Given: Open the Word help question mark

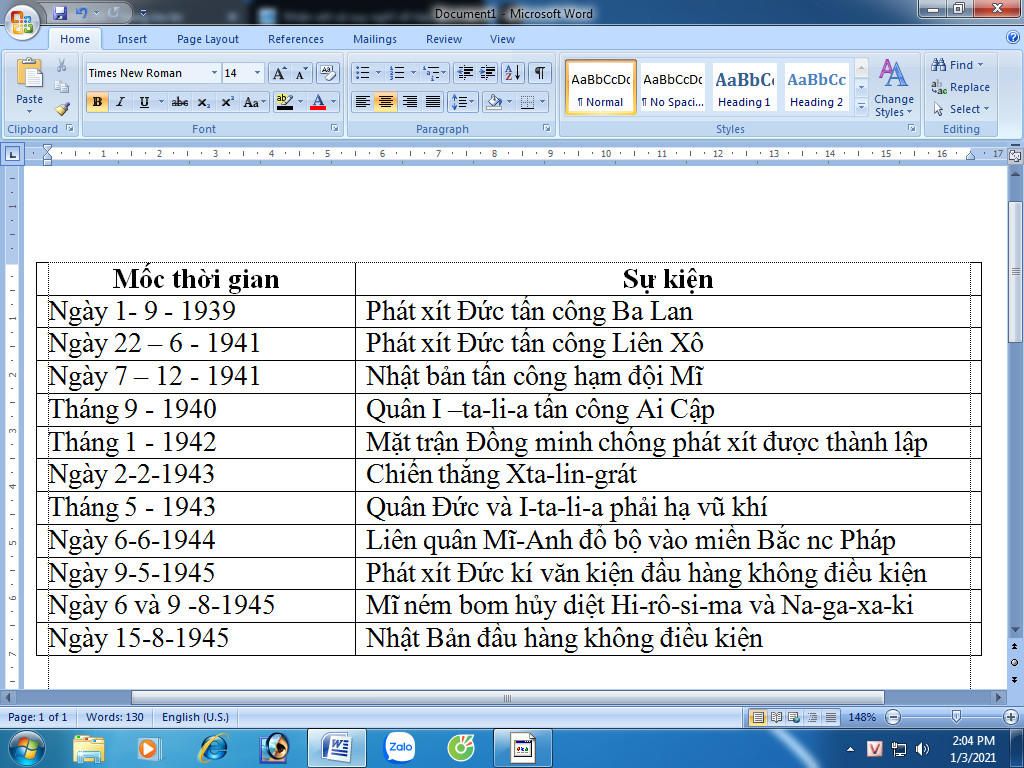Looking at the screenshot, I should point(1013,38).
